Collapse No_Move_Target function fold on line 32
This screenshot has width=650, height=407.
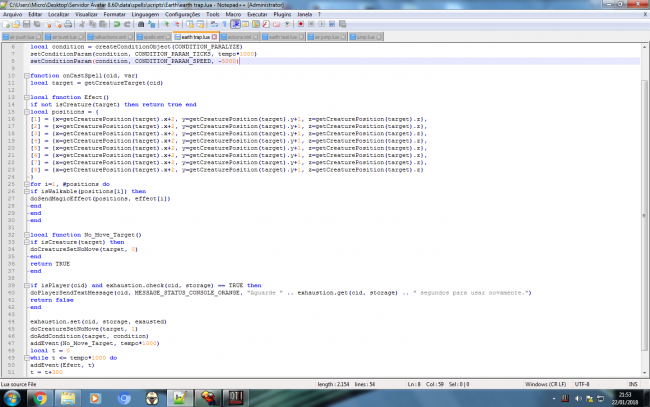point(27,235)
